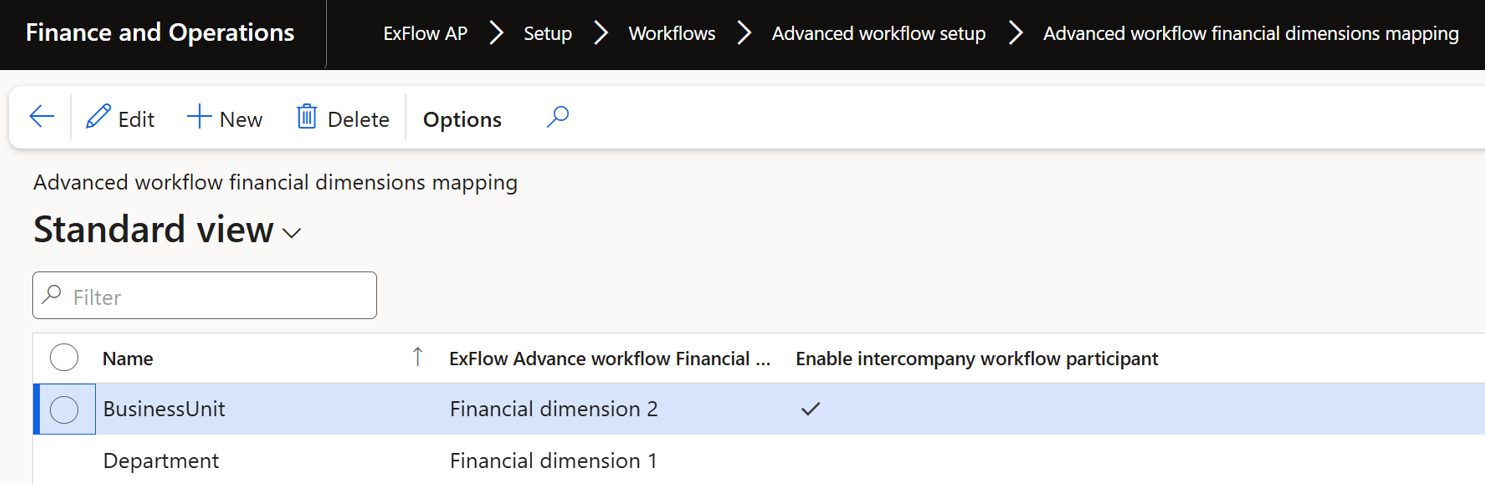Open the Name column header menu
Image resolution: width=1485 pixels, height=484 pixels.
click(x=128, y=358)
